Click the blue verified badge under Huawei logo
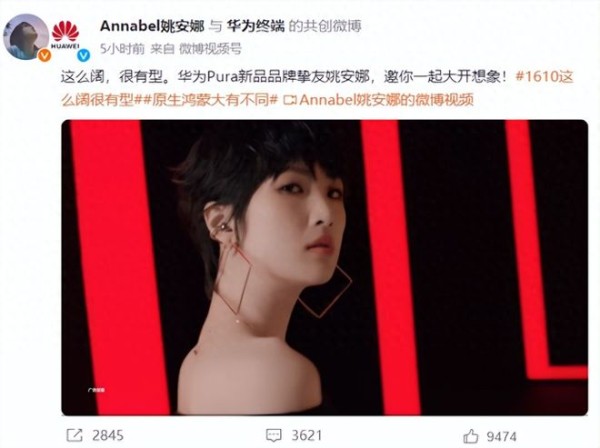The height and width of the screenshot is (448, 600). point(83,55)
